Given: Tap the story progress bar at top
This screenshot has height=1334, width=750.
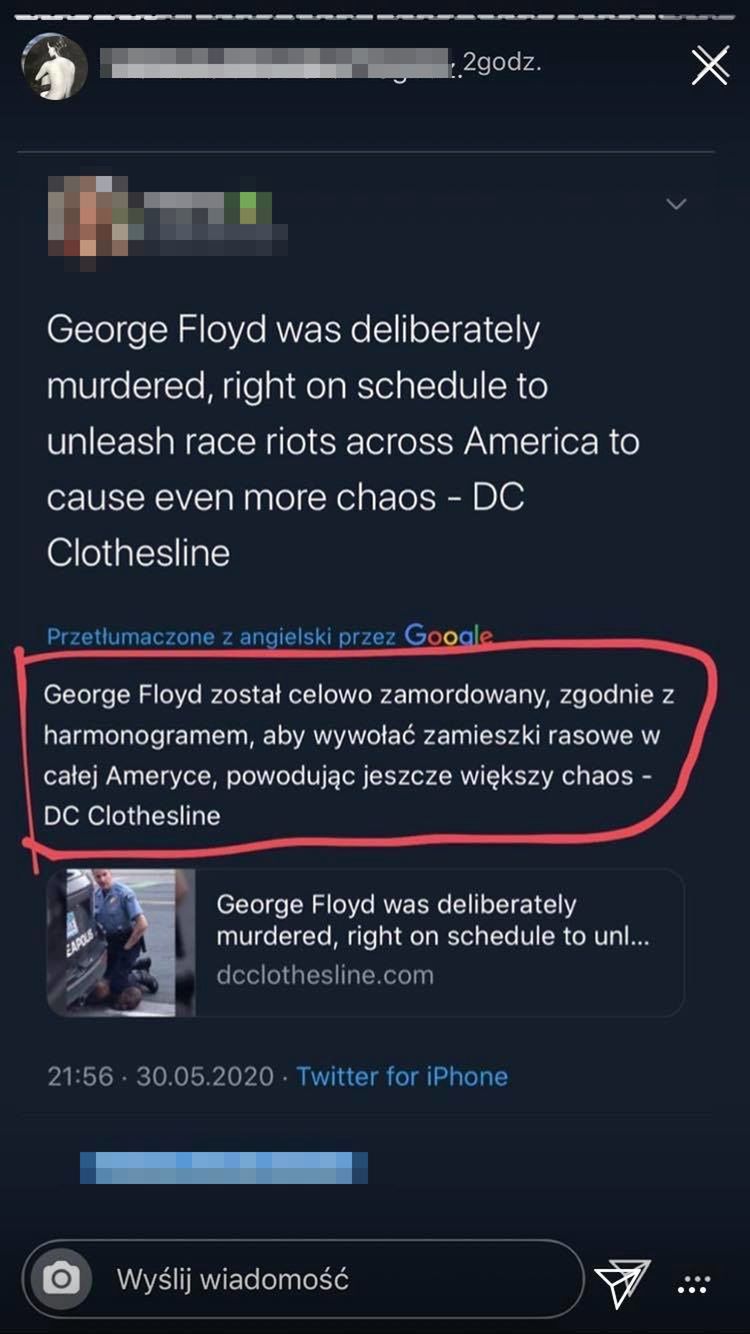Looking at the screenshot, I should pos(375,14).
